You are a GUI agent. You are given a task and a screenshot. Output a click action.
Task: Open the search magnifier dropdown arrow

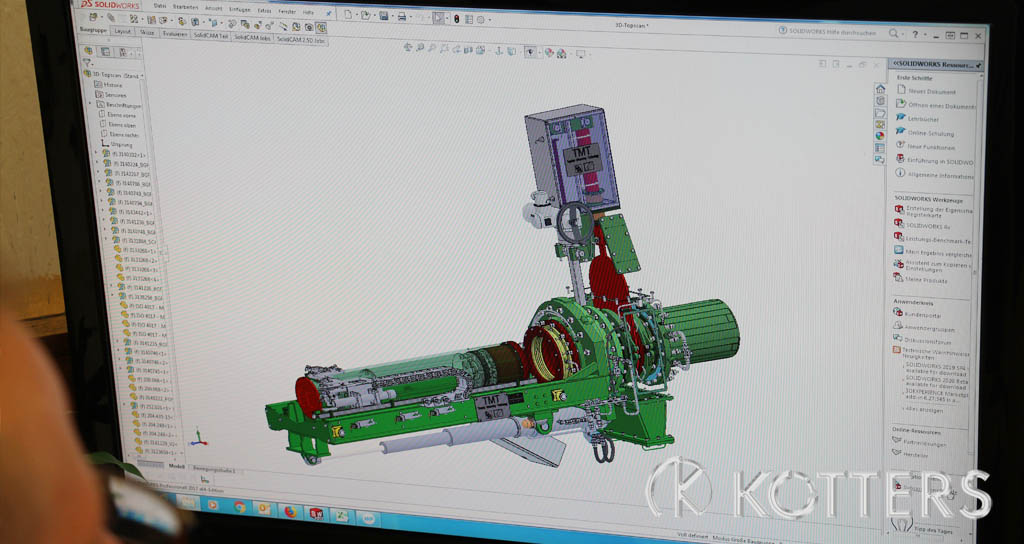pos(903,34)
